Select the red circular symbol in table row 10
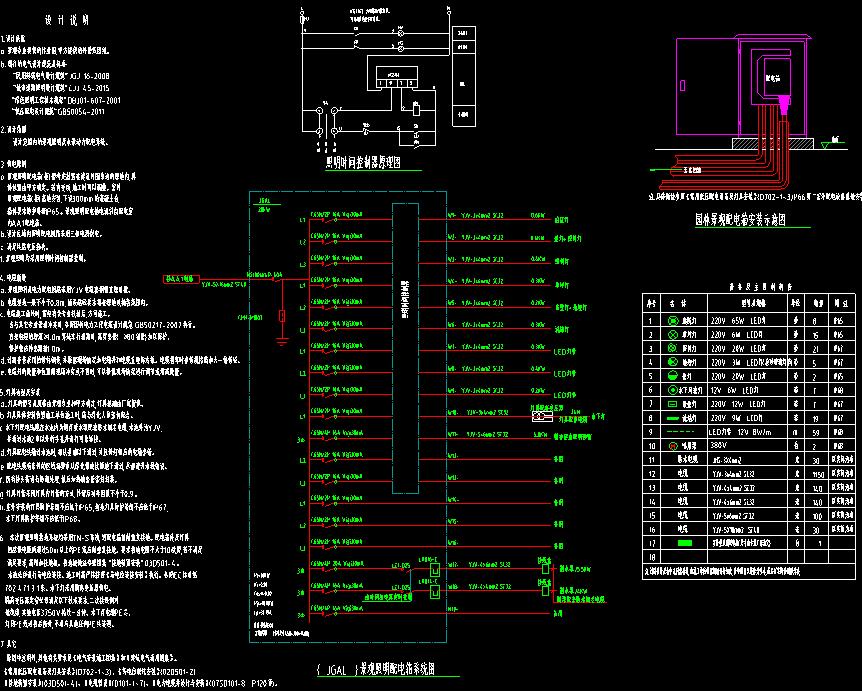Viewport: 862px width, 691px height. click(x=673, y=446)
